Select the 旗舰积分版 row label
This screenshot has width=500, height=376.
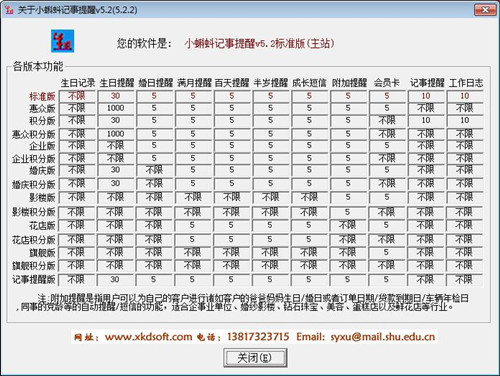tap(34, 266)
